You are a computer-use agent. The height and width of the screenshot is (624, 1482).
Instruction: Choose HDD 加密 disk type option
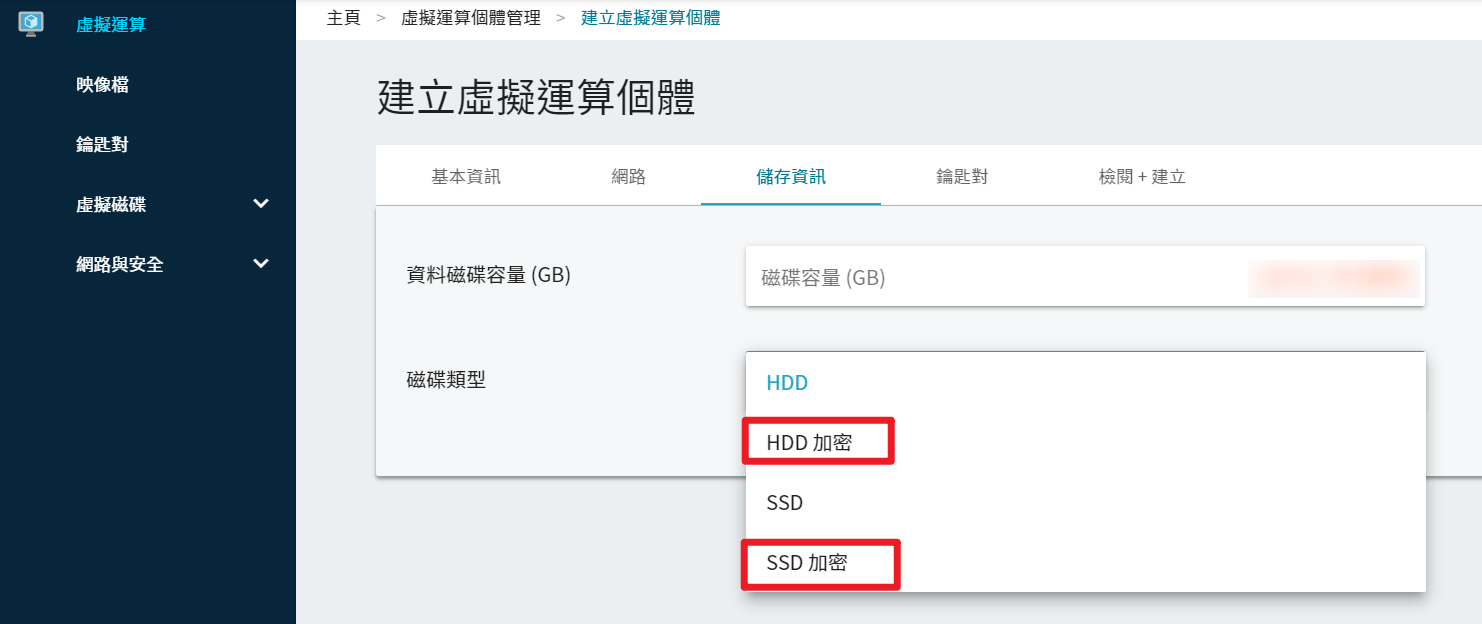[x=1085, y=442]
